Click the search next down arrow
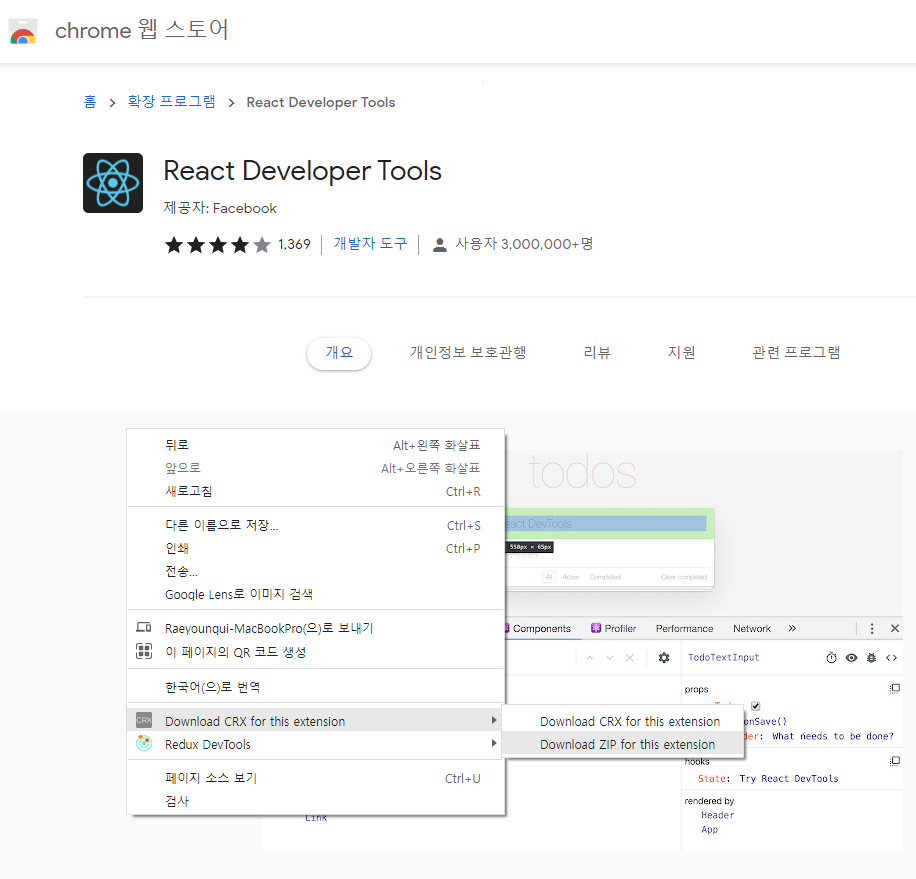 click(x=610, y=658)
